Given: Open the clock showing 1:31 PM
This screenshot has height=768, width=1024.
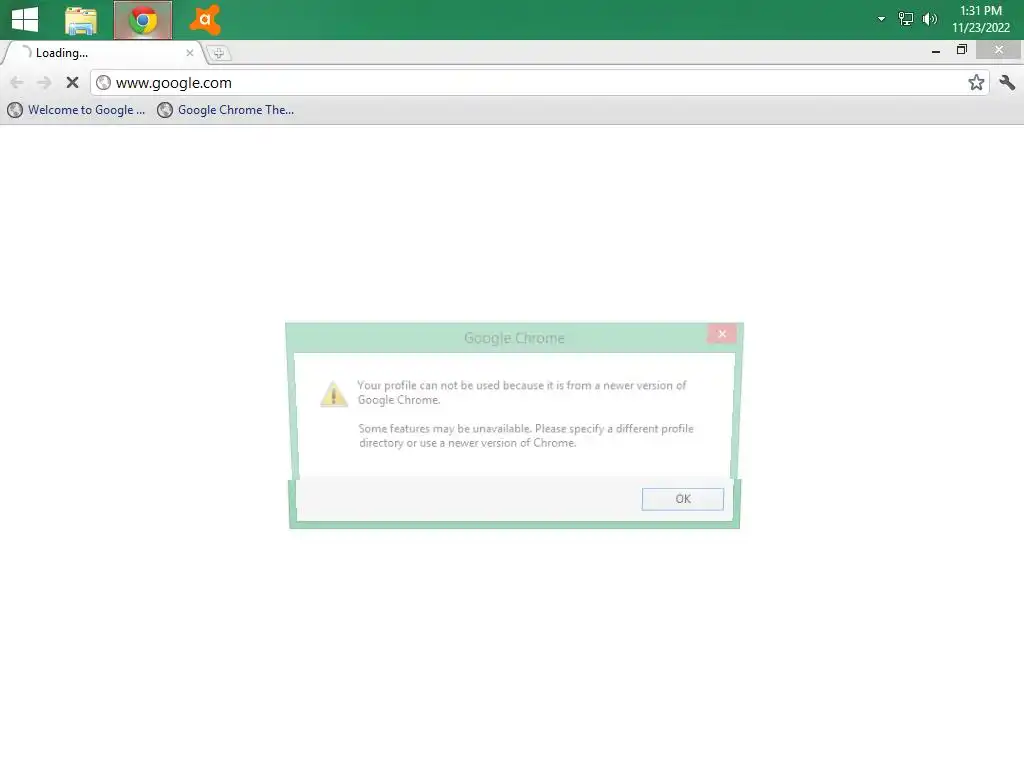Looking at the screenshot, I should (x=980, y=19).
